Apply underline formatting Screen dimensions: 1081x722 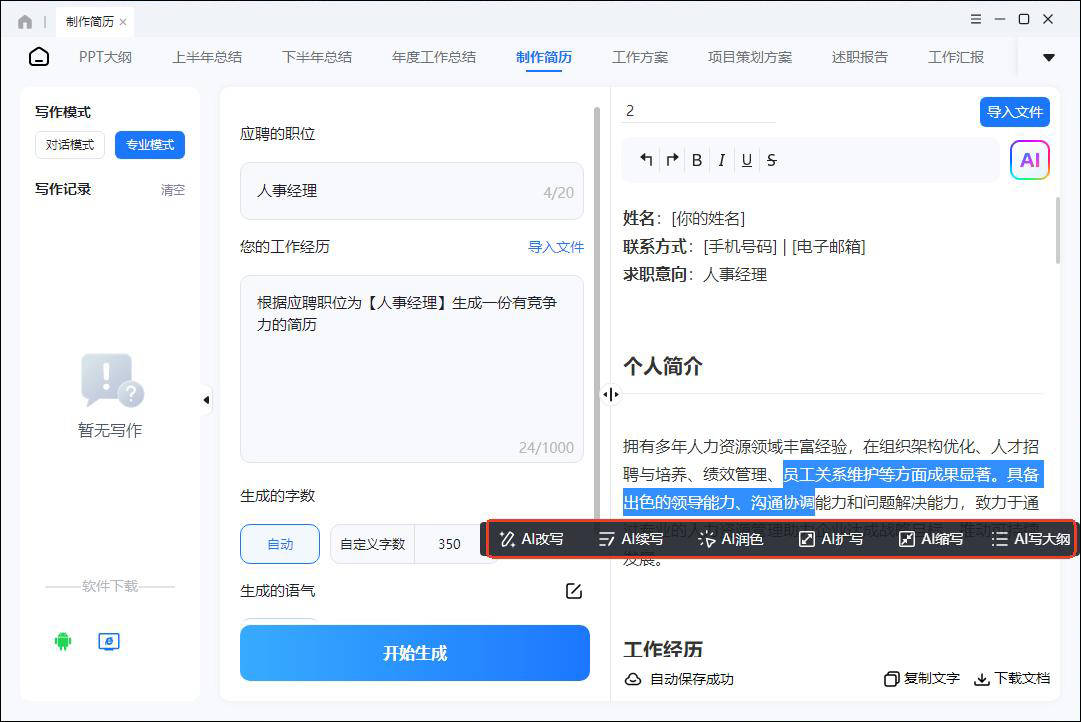coord(746,160)
